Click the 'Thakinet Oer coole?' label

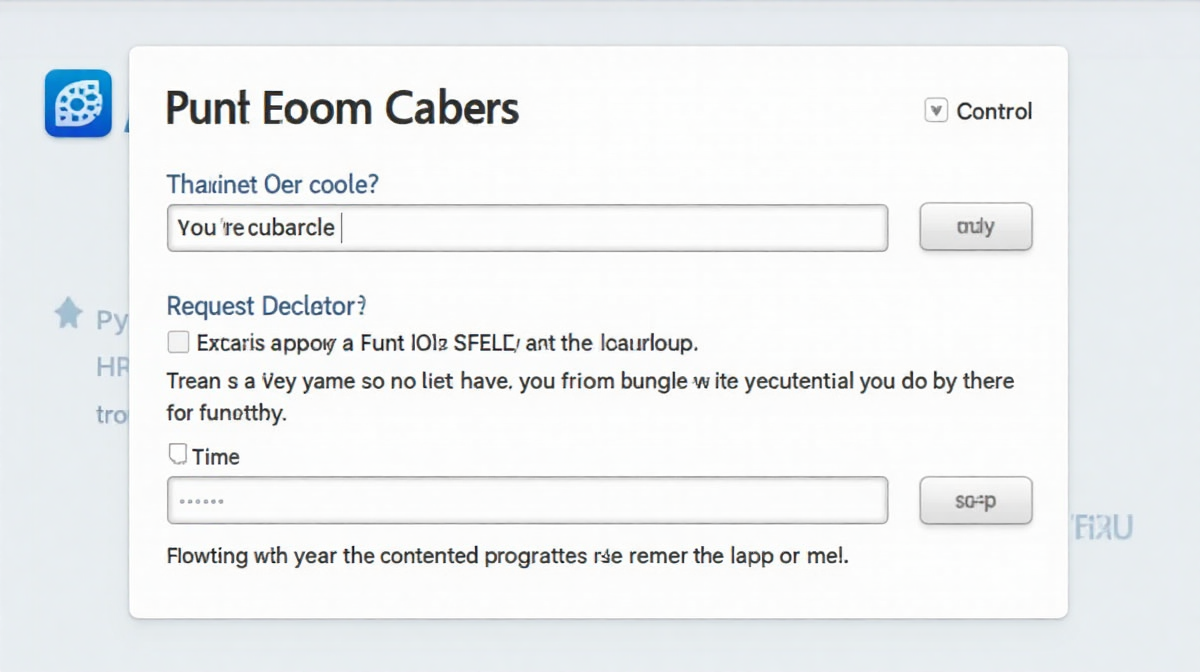pos(273,185)
